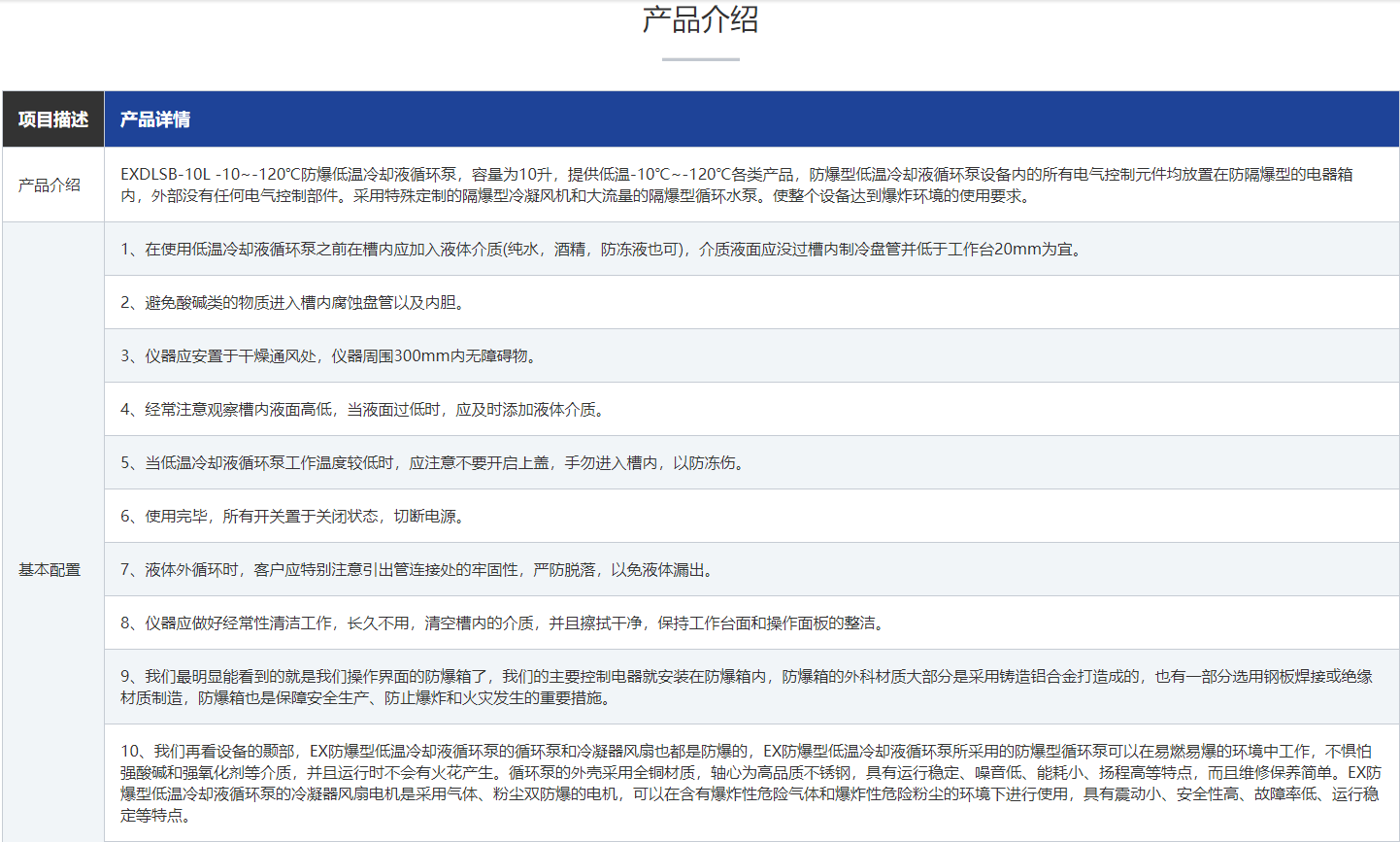Click the 项目描述 table header cell
The image size is (1400, 842).
point(53,119)
